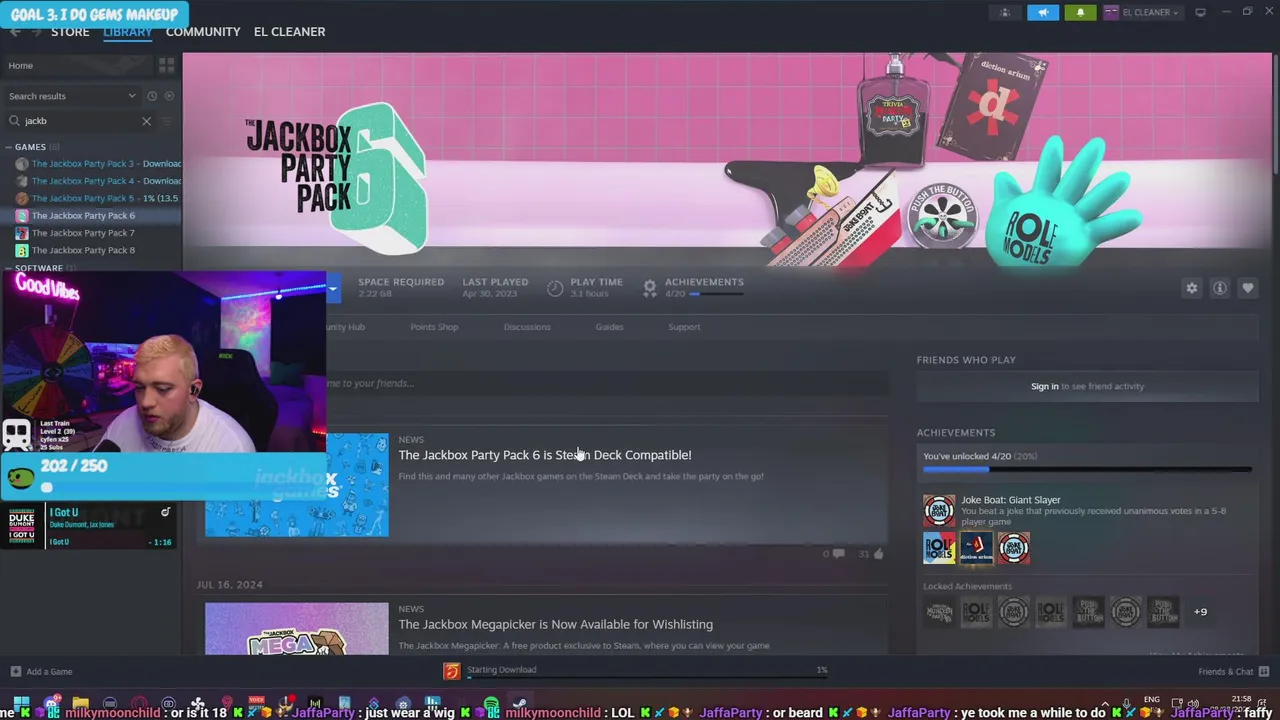Open the COMMUNITY tab
Viewport: 1280px width, 720px height.
pos(203,32)
